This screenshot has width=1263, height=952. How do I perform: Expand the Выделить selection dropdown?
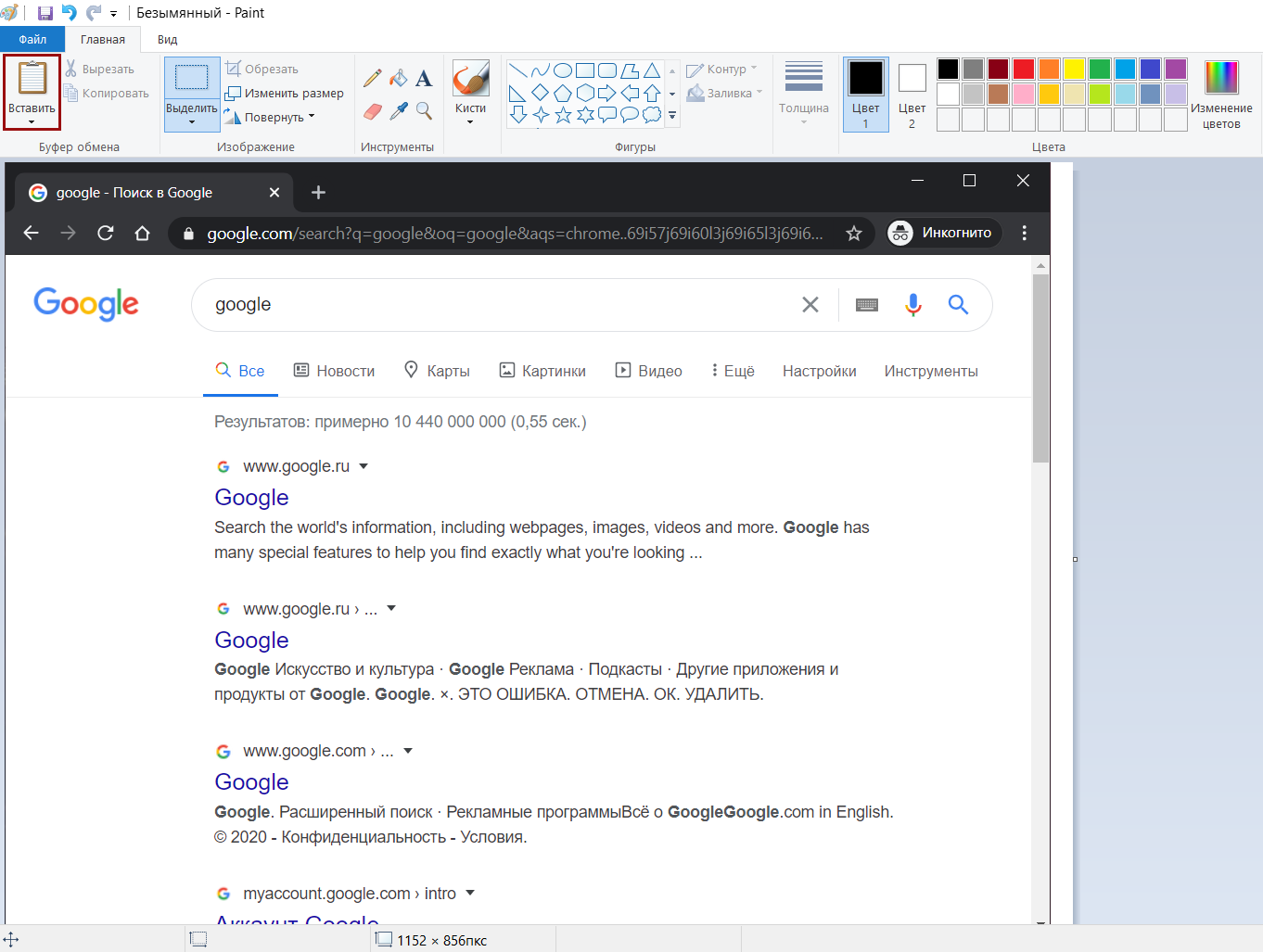(191, 121)
